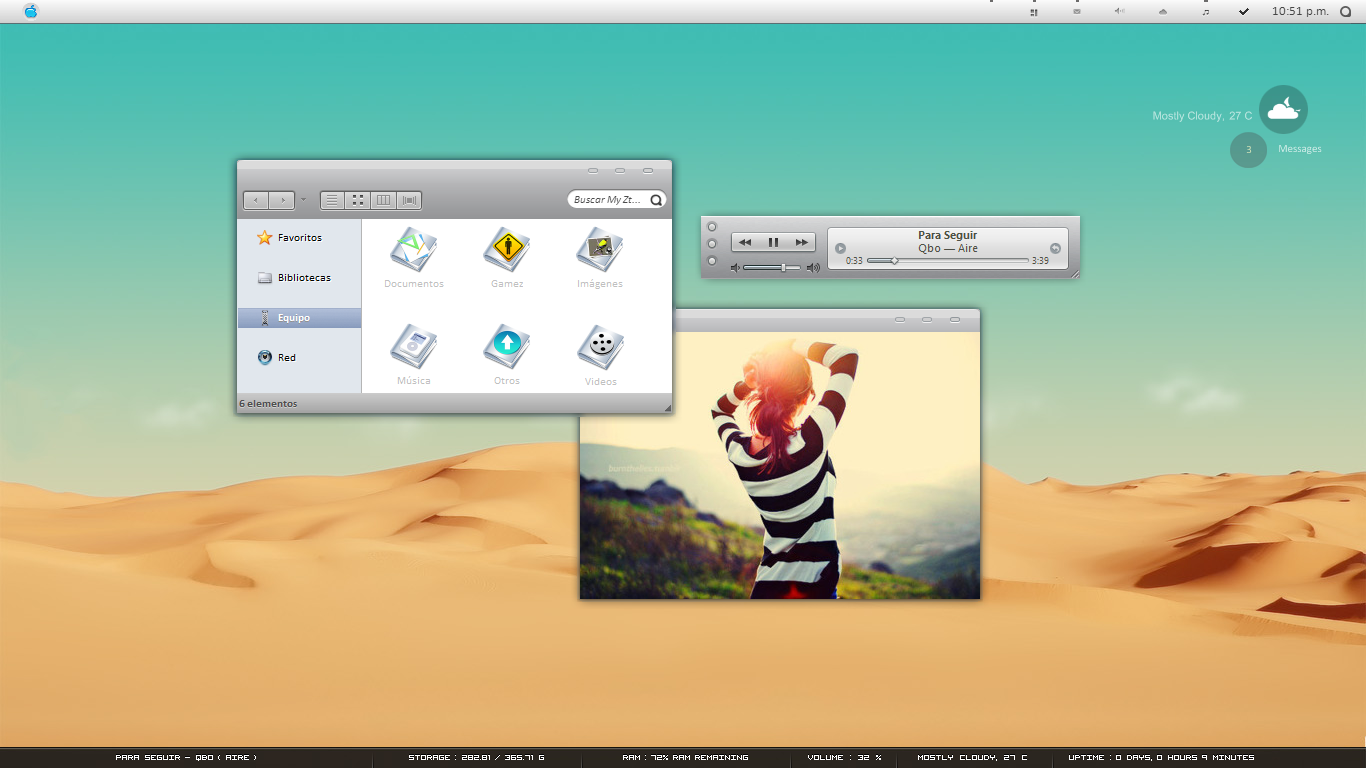Click the bottom round button on player
This screenshot has width=1366, height=768.
click(x=712, y=261)
